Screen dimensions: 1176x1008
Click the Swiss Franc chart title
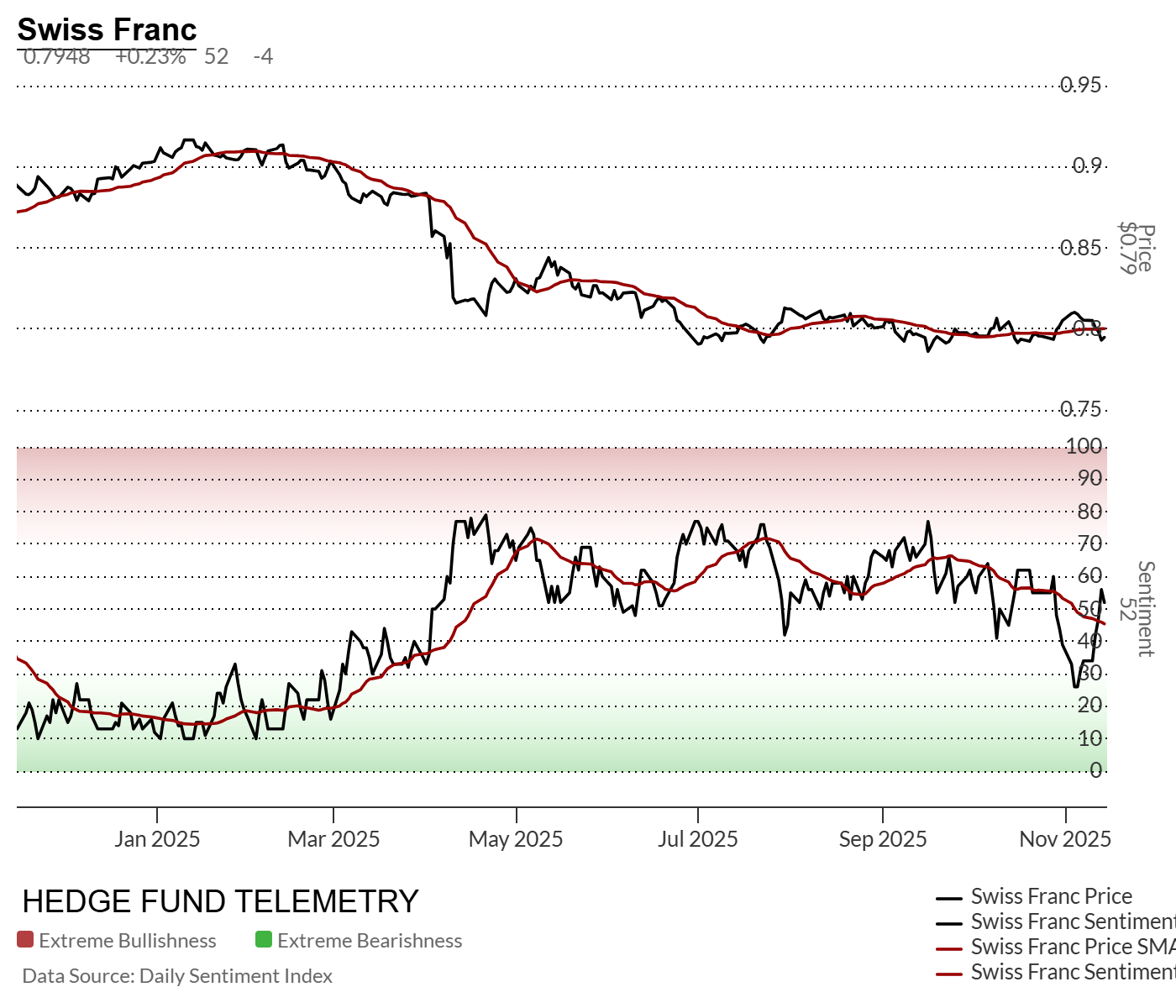coord(107,29)
